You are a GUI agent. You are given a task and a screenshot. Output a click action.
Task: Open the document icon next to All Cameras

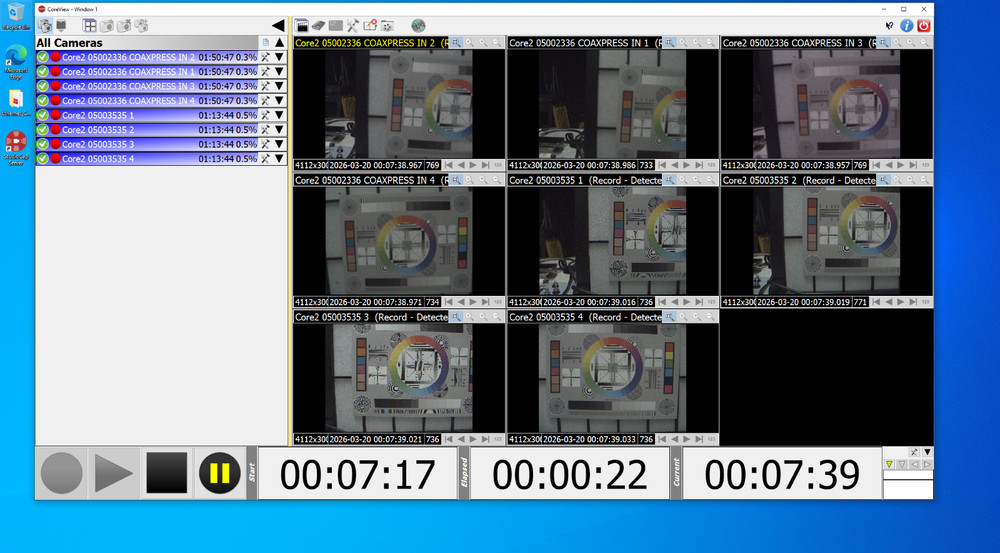coord(266,43)
